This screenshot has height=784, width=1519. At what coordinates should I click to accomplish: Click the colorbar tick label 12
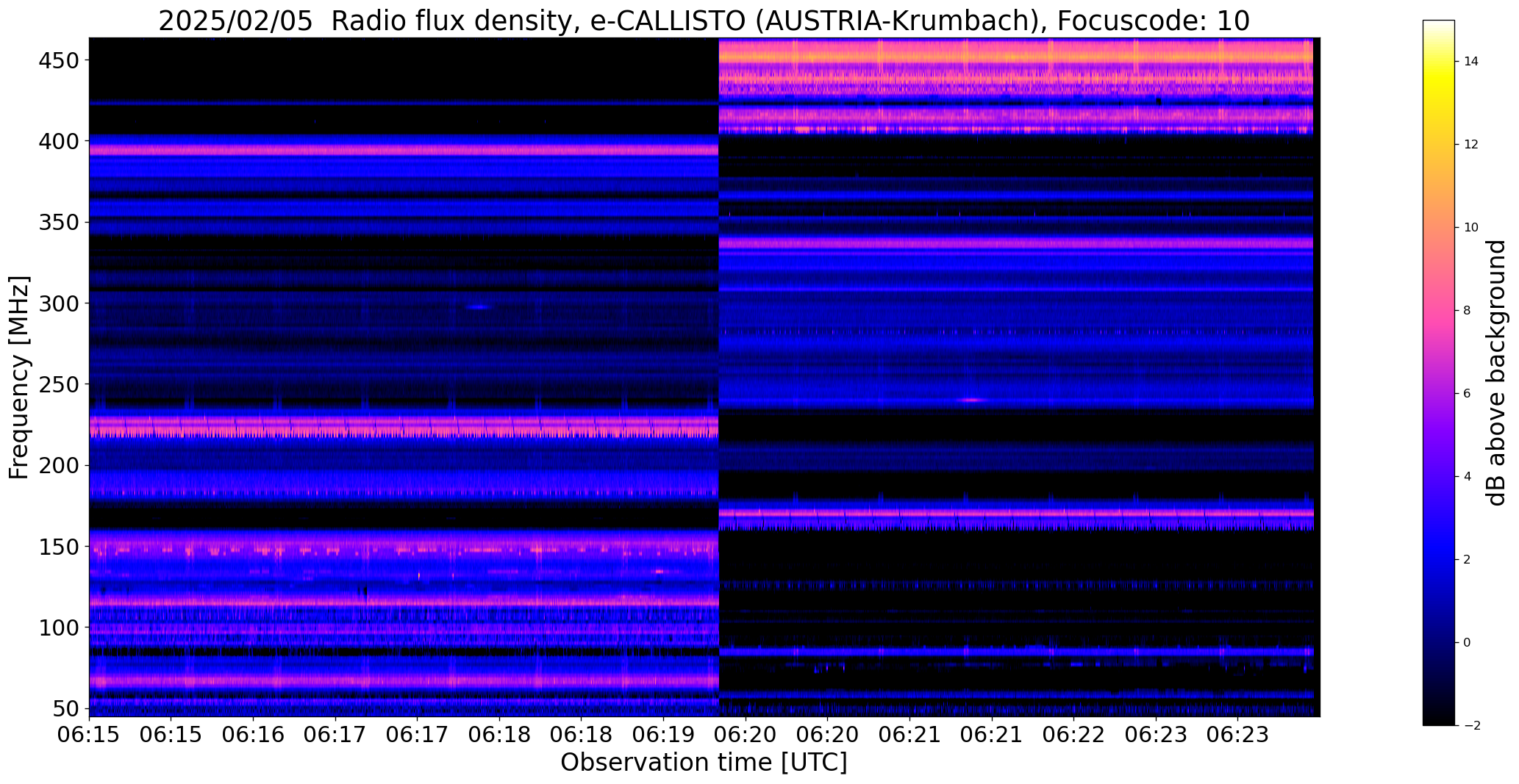[x=1471, y=145]
